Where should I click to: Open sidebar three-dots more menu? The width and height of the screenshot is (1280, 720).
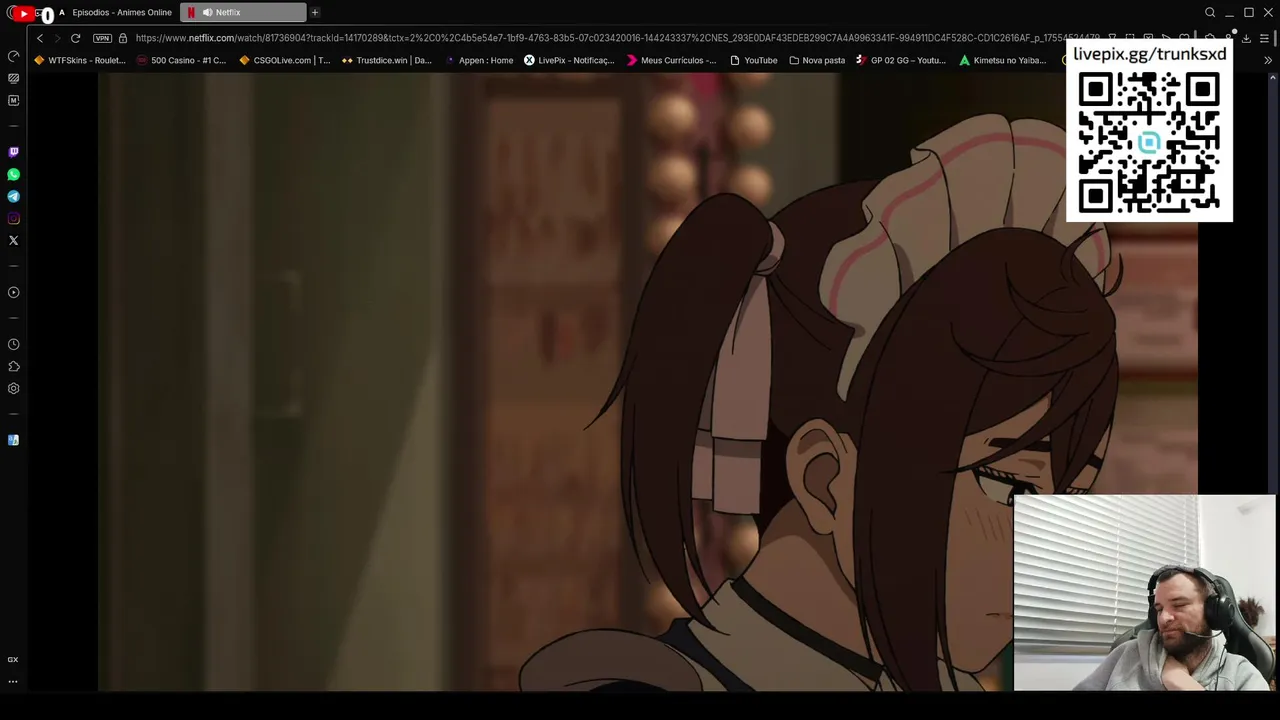point(13,682)
